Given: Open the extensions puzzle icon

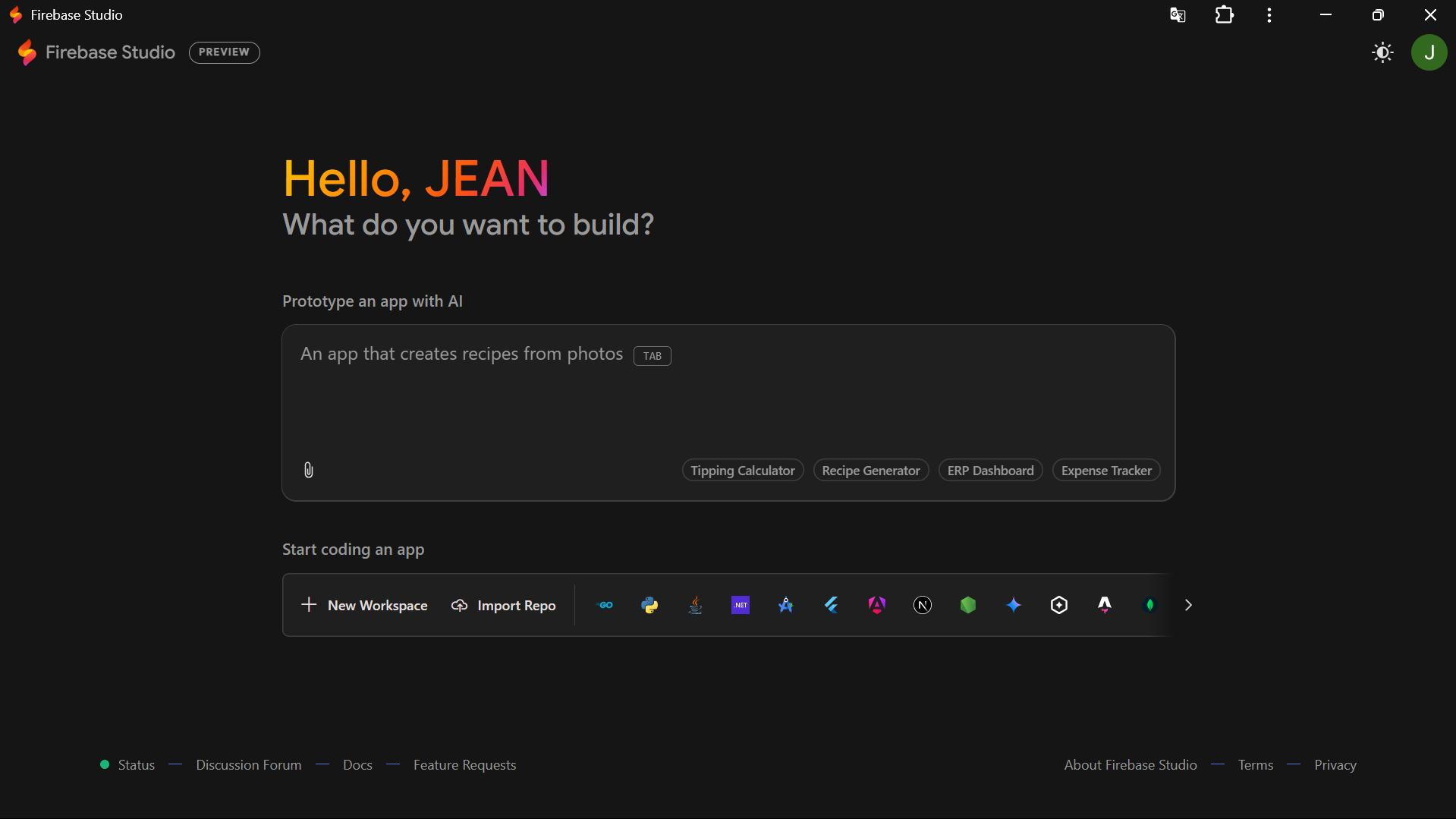Looking at the screenshot, I should 1224,15.
